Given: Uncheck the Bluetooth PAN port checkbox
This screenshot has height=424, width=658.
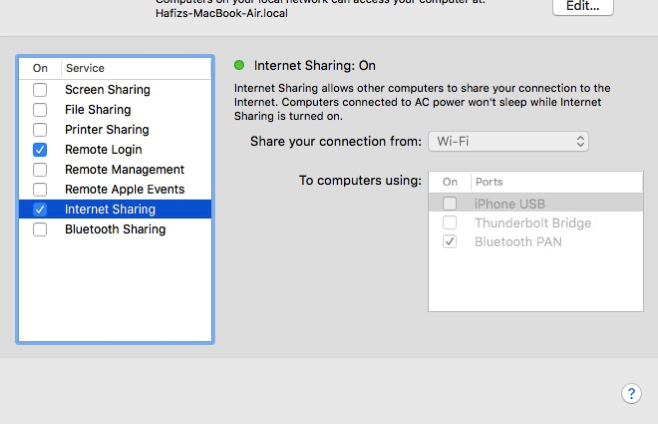Looking at the screenshot, I should pyautogui.click(x=450, y=241).
